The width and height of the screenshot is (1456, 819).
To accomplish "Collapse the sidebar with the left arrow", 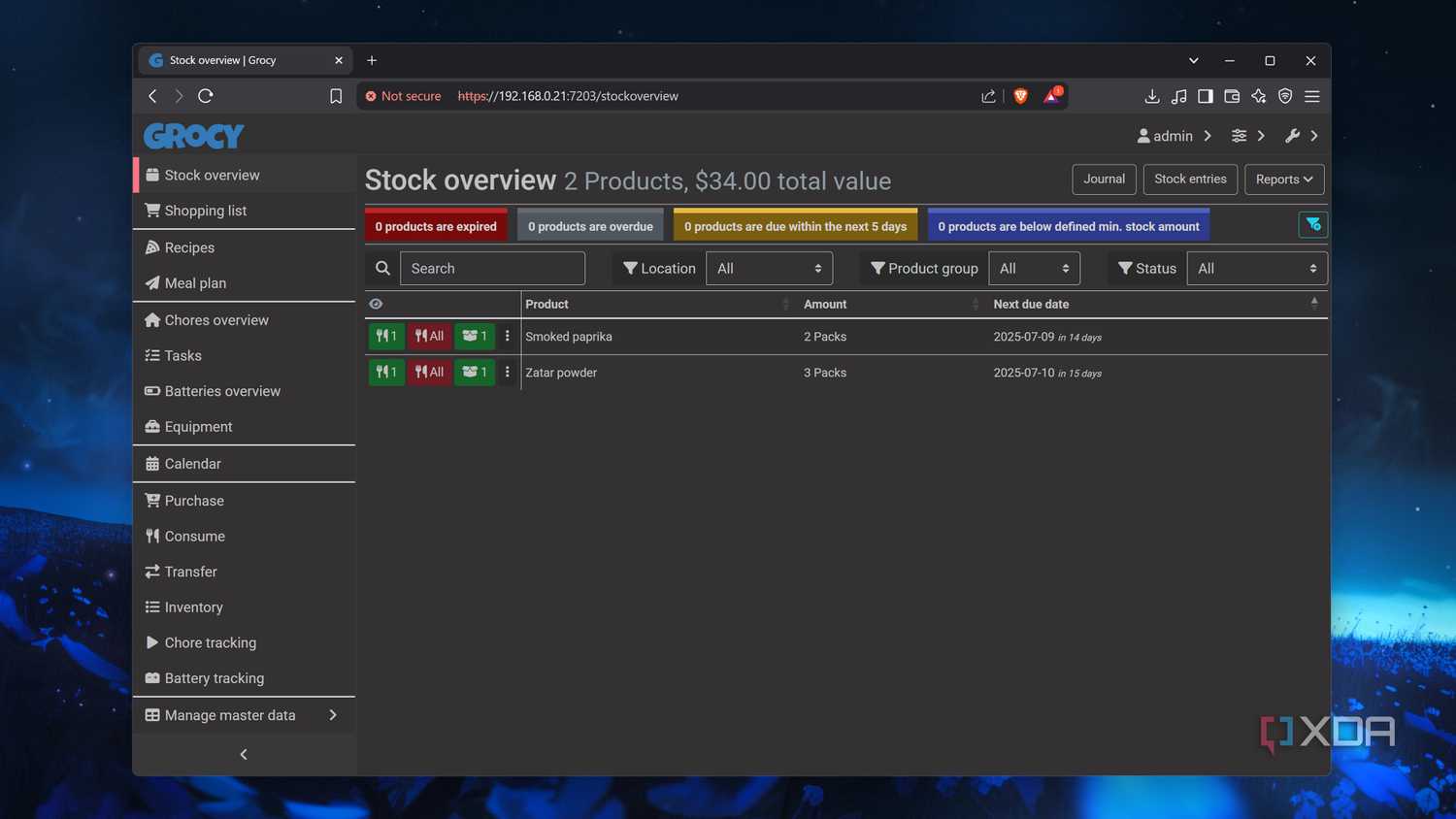I will coord(244,754).
